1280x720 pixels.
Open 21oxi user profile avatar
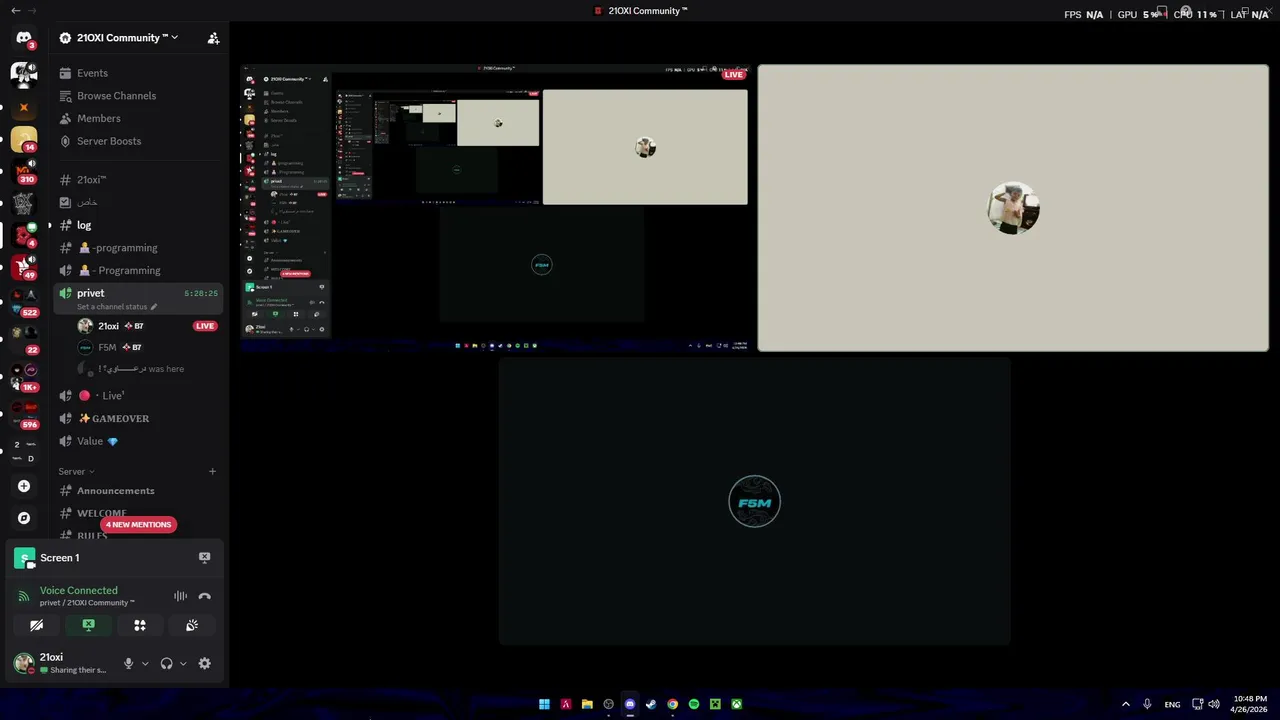coord(24,663)
